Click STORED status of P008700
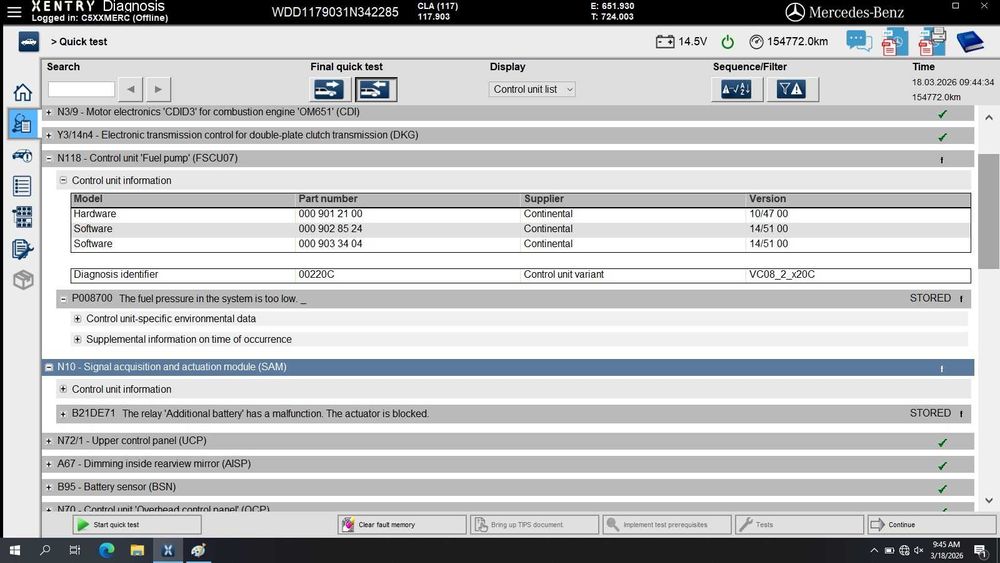Viewport: 1000px width, 563px height. coord(930,298)
